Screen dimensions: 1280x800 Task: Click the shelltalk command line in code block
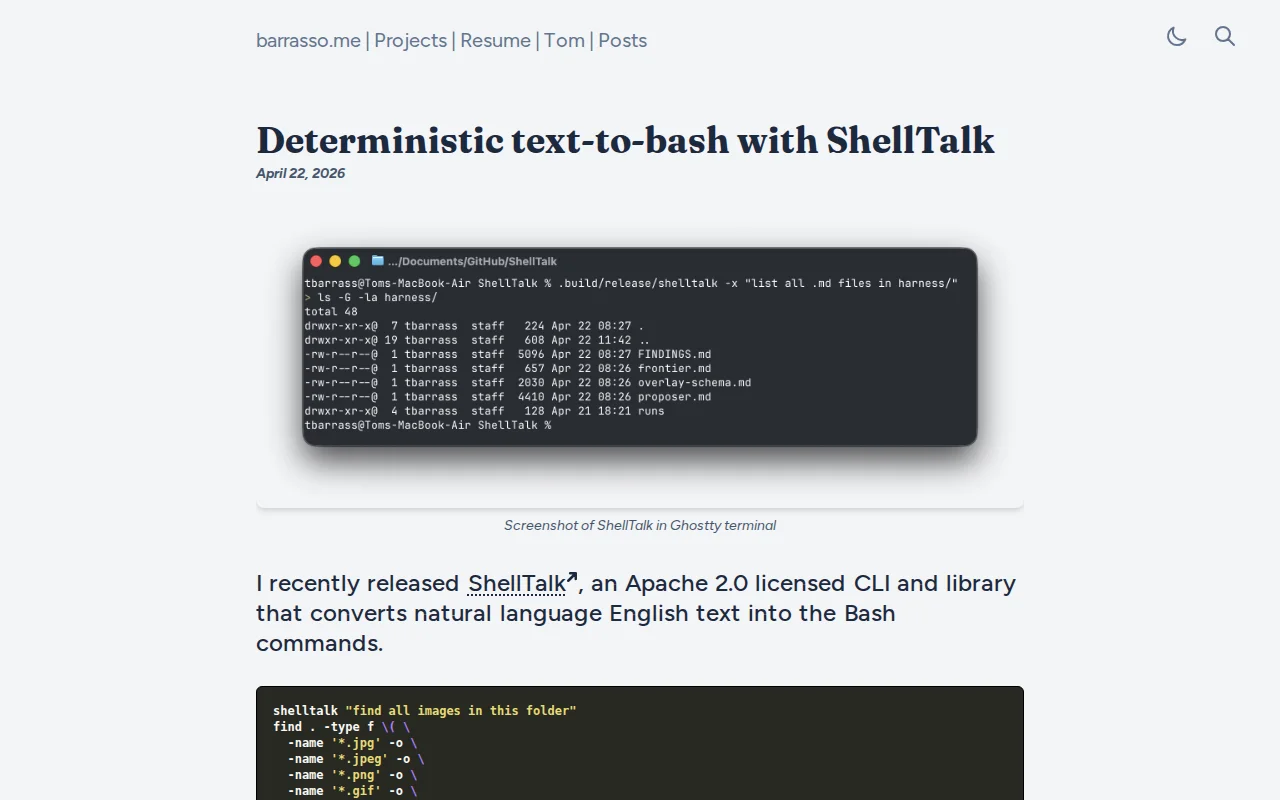425,711
